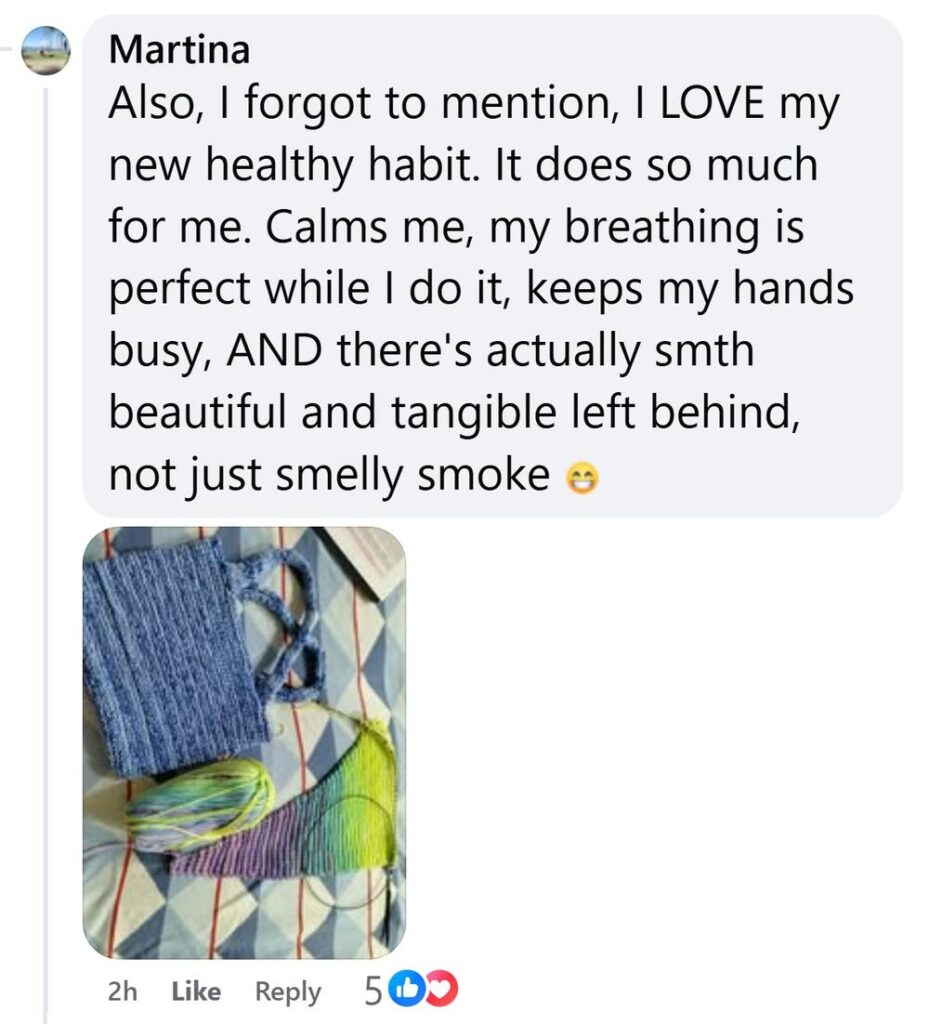Click the word LOVE in the comment
Screen dimensions: 929x1024
coord(712,103)
